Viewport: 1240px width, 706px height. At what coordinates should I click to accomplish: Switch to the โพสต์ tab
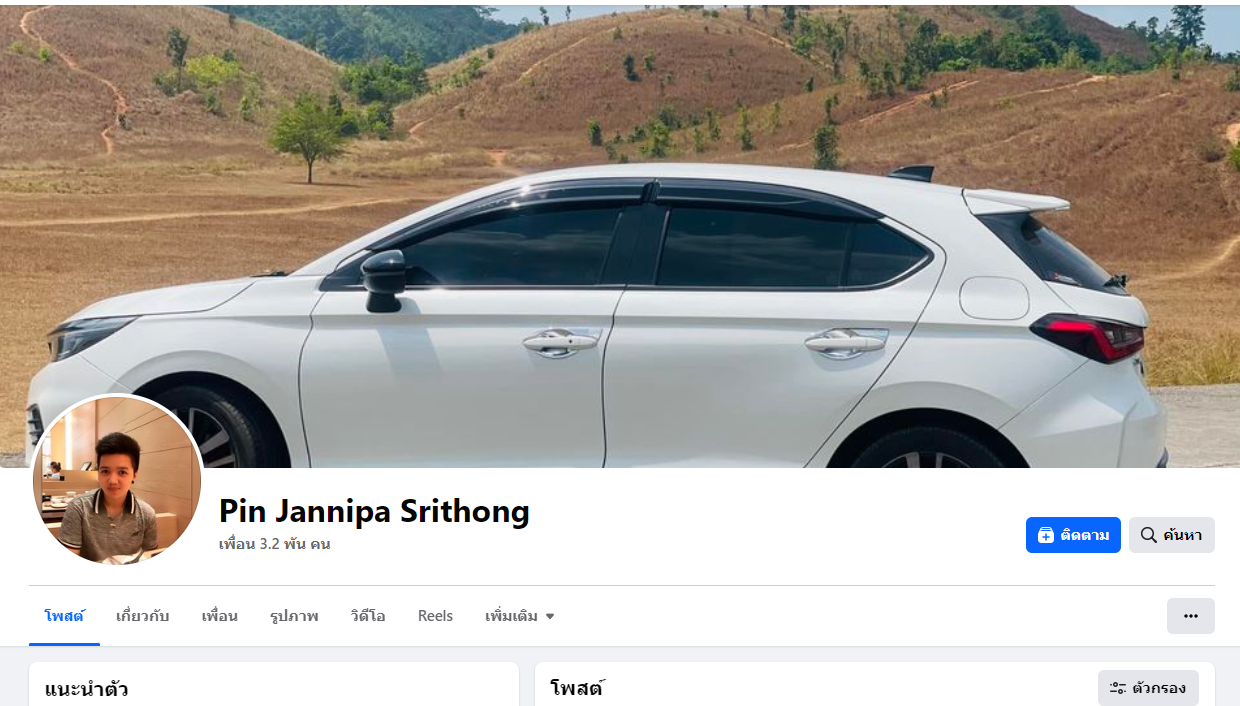[x=64, y=616]
